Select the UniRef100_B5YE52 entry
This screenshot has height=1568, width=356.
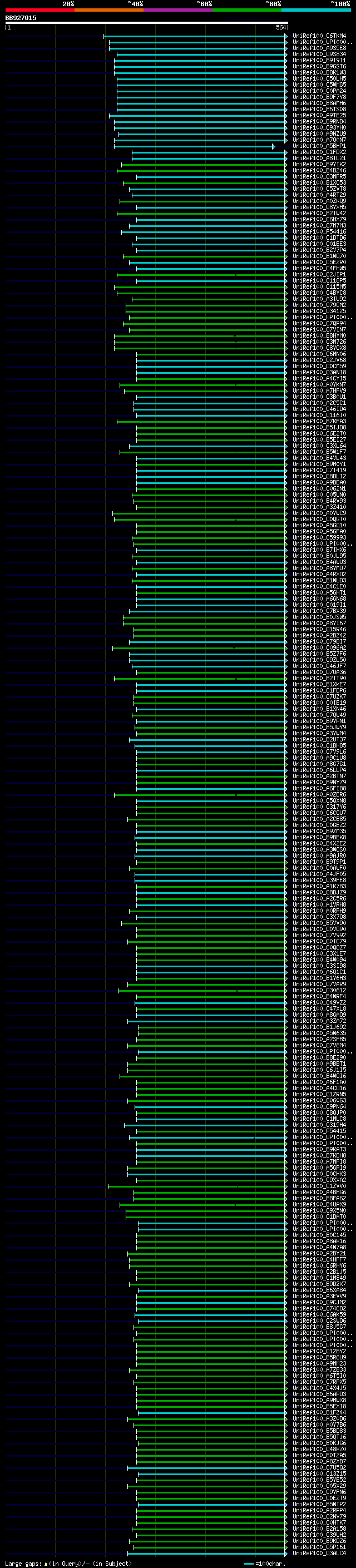click(319, 1480)
